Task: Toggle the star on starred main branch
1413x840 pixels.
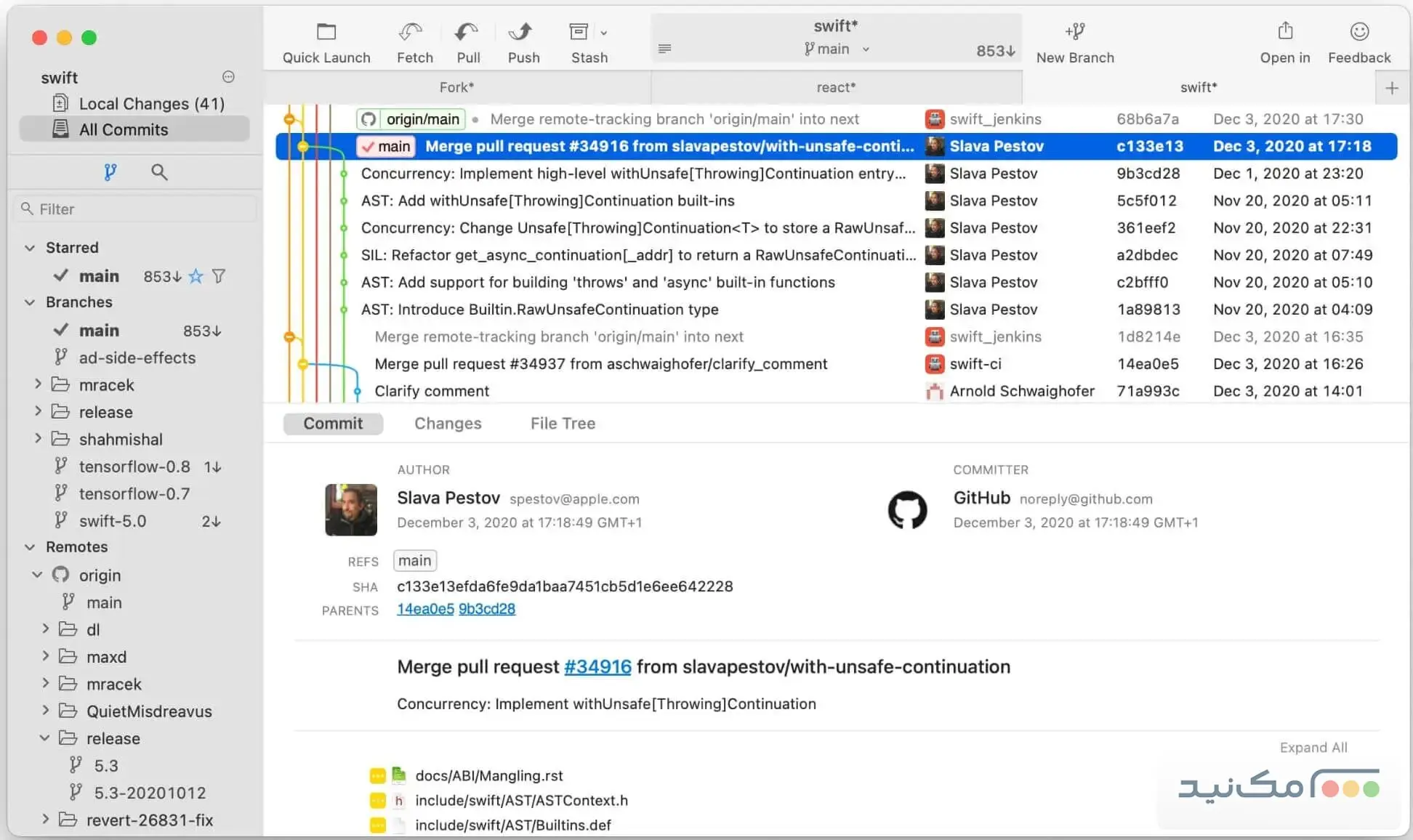Action: 196,276
